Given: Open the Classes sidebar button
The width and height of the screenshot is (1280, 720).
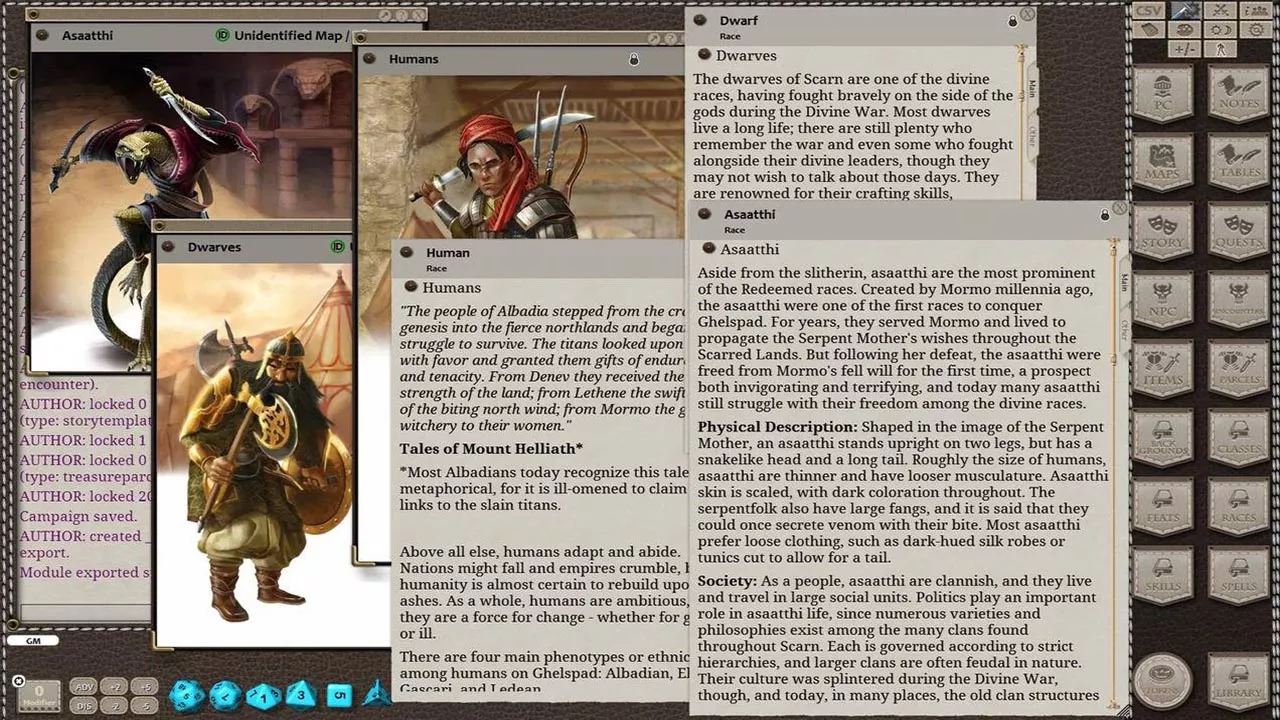Looking at the screenshot, I should (x=1238, y=438).
